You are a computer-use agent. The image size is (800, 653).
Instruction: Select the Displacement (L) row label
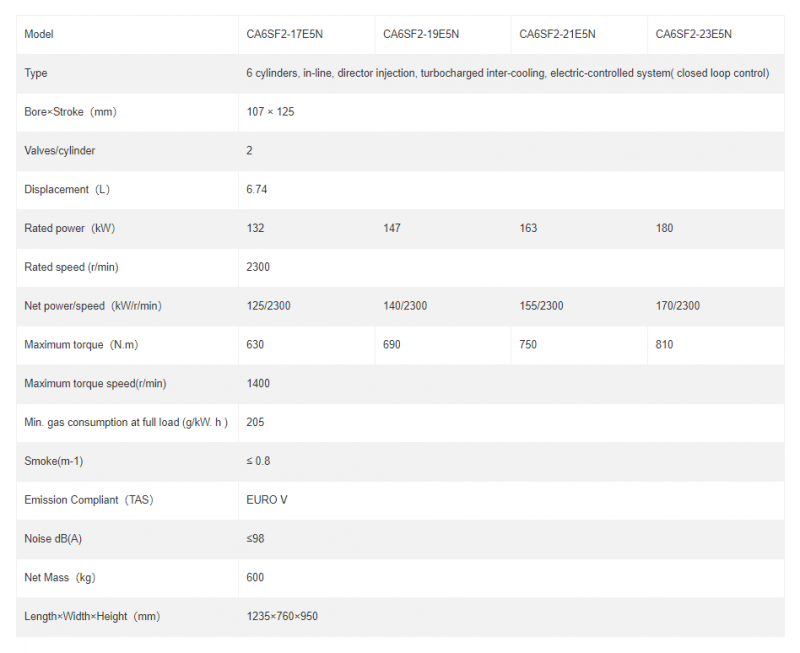[x=65, y=189]
